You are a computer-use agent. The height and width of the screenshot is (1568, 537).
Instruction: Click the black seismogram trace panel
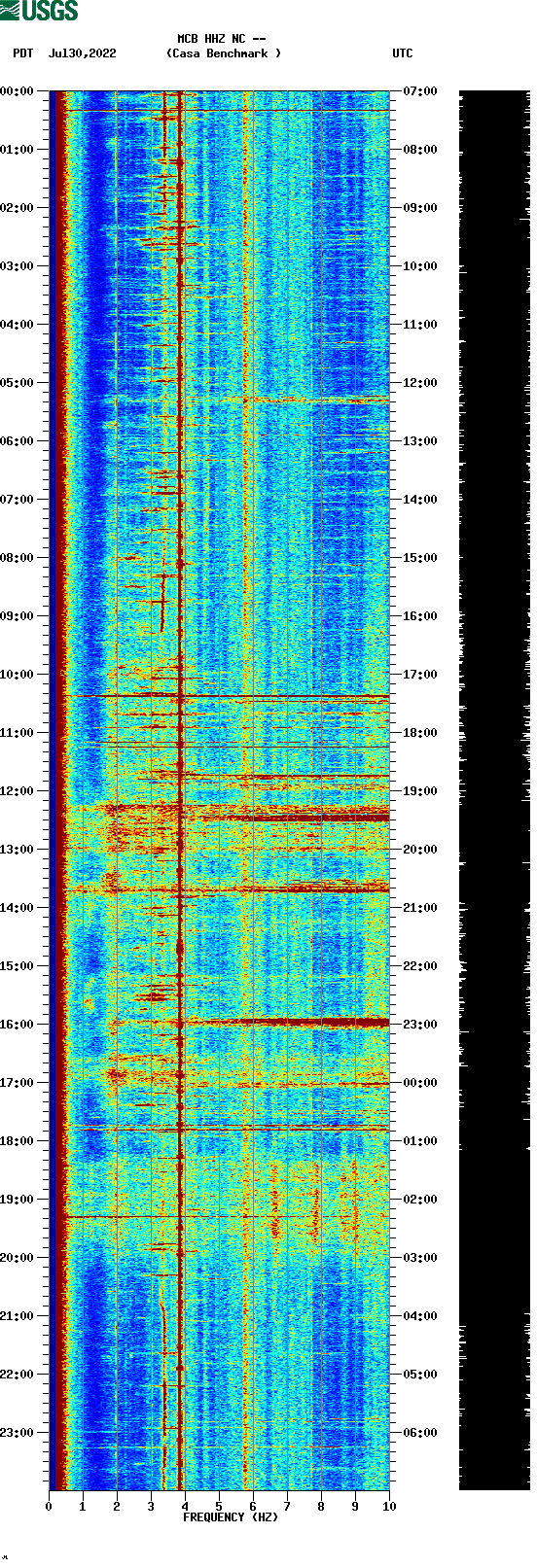point(494,790)
